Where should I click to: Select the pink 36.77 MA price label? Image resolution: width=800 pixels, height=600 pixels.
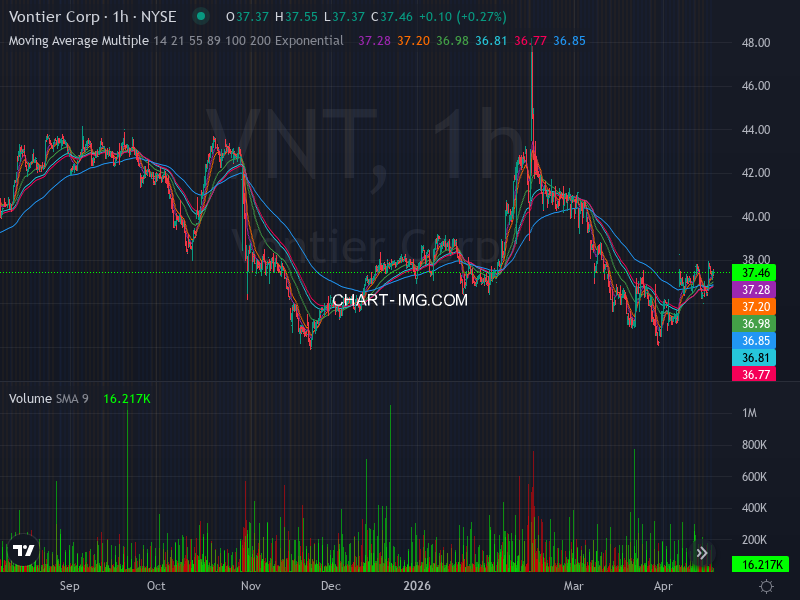[x=756, y=374]
